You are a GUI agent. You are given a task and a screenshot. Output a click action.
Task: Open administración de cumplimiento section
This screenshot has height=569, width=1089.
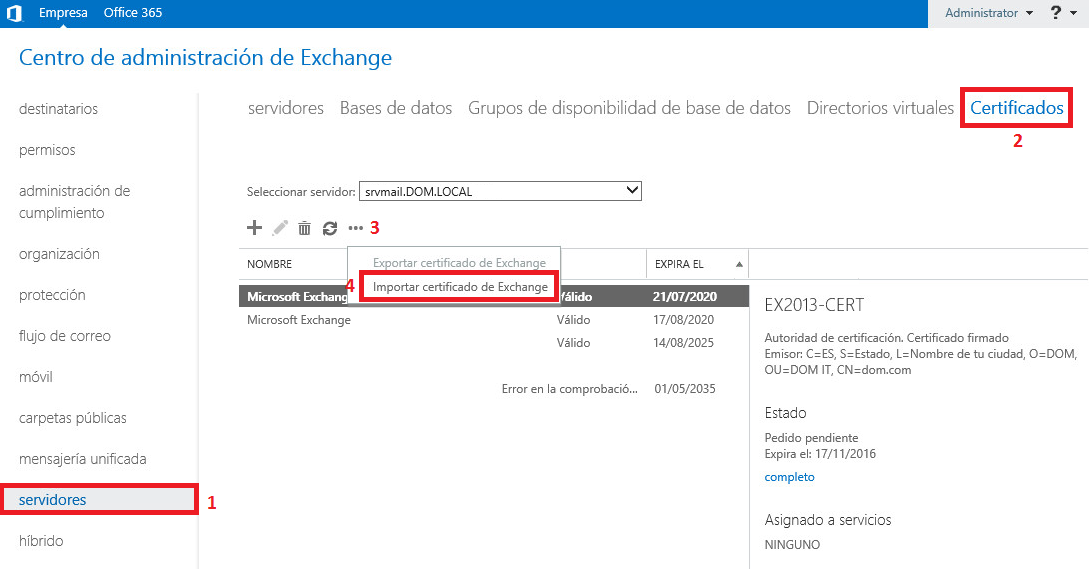(74, 202)
